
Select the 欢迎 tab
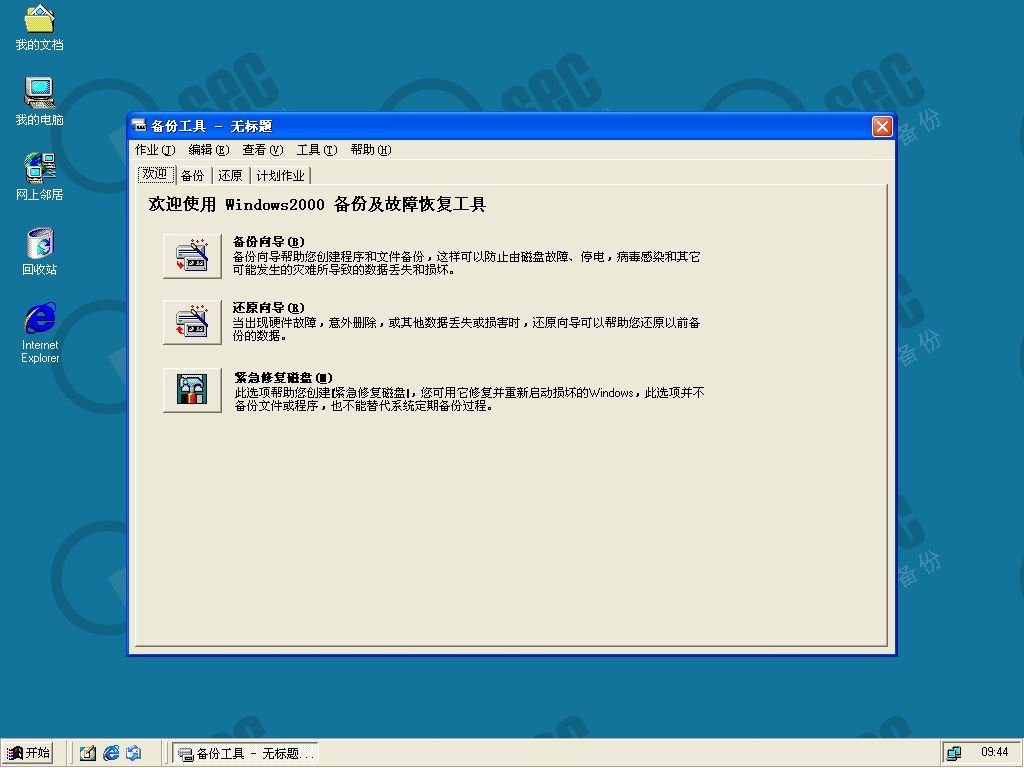(x=155, y=174)
